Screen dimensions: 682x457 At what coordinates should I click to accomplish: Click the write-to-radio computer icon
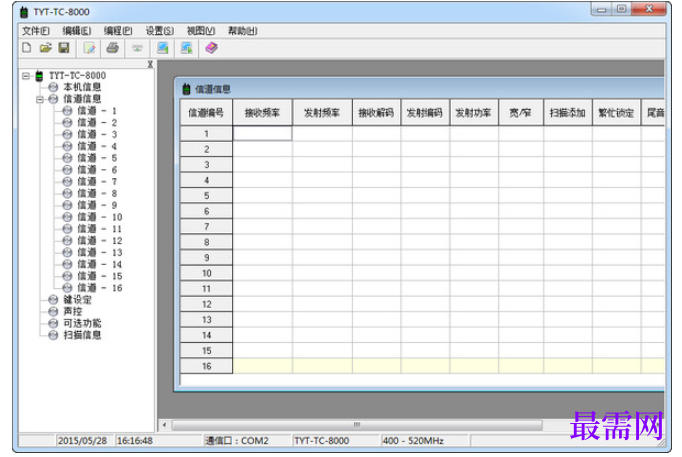point(187,48)
